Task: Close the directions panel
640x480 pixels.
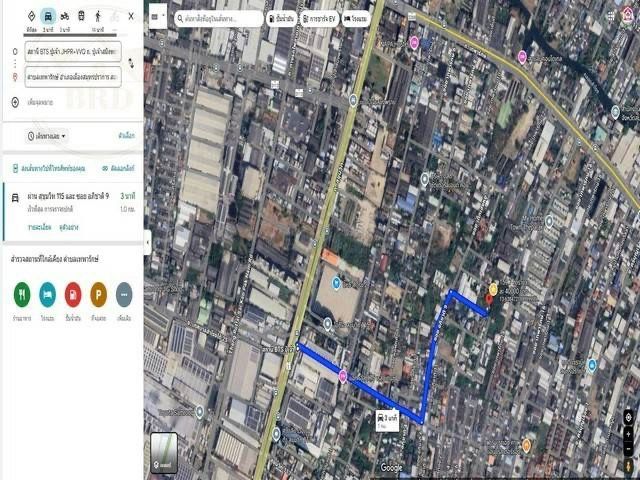Action: tap(131, 16)
